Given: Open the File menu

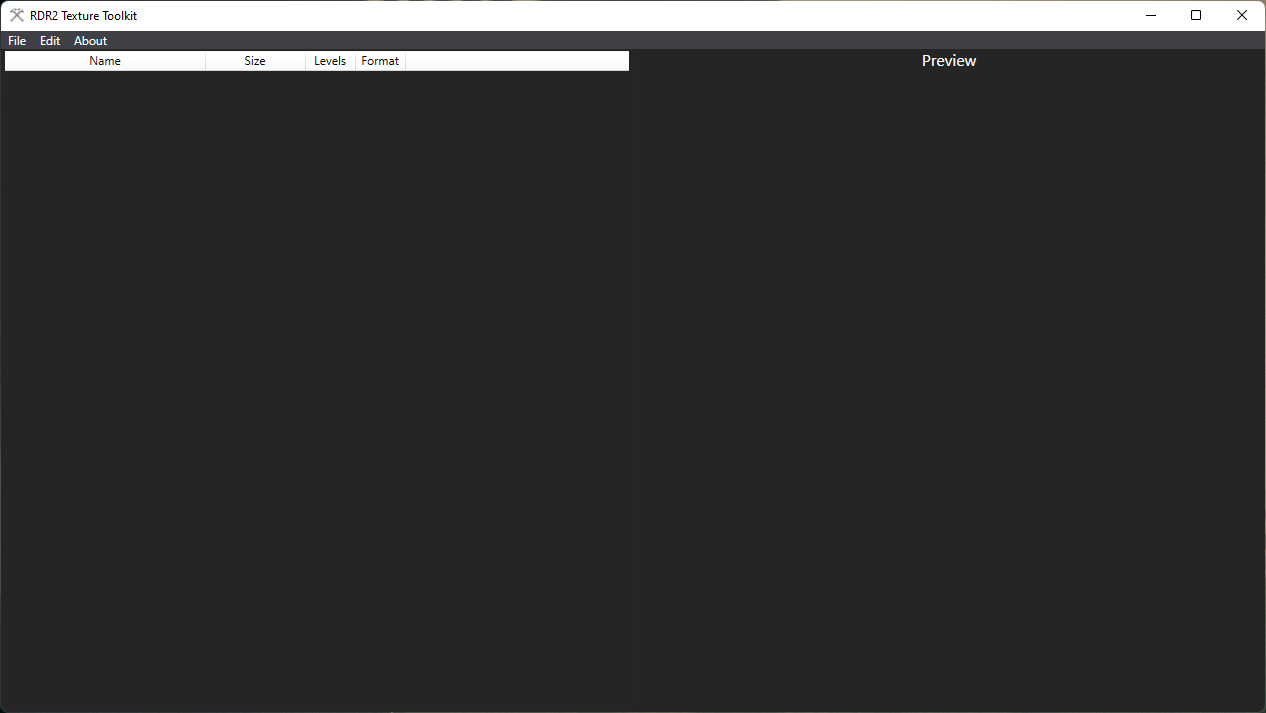Looking at the screenshot, I should pos(17,41).
